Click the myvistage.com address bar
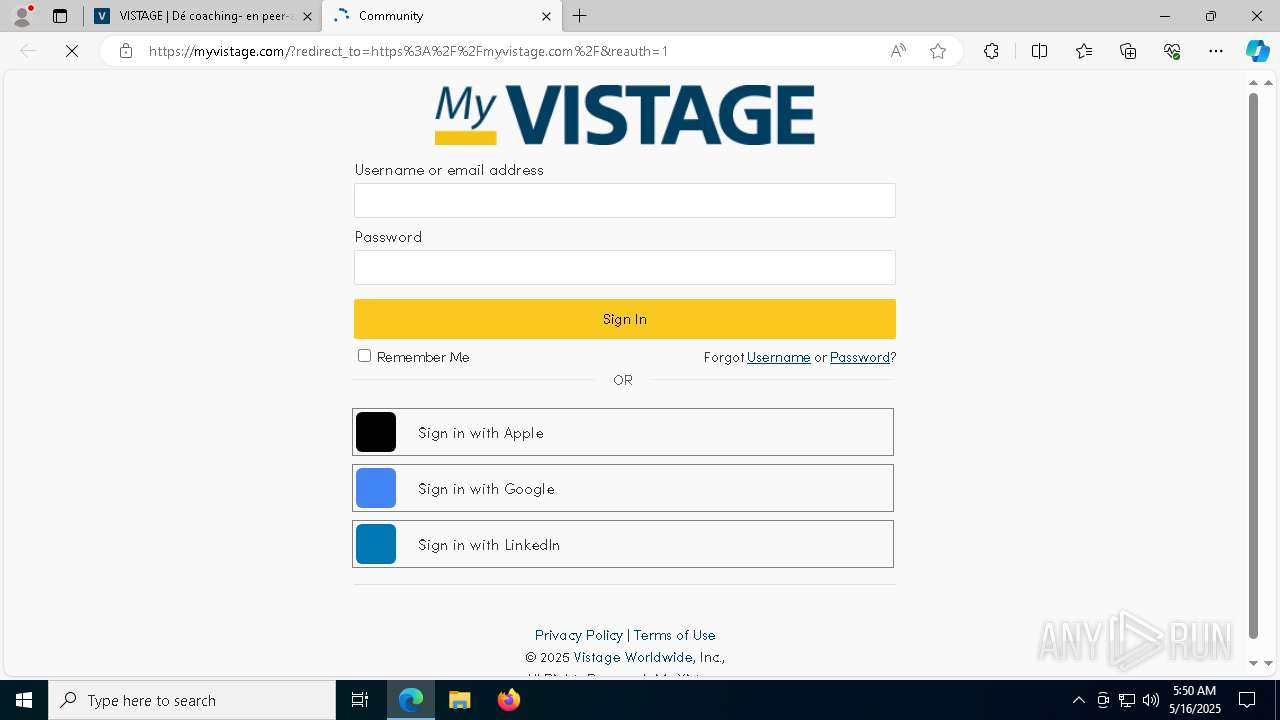1280x720 pixels. pos(408,51)
